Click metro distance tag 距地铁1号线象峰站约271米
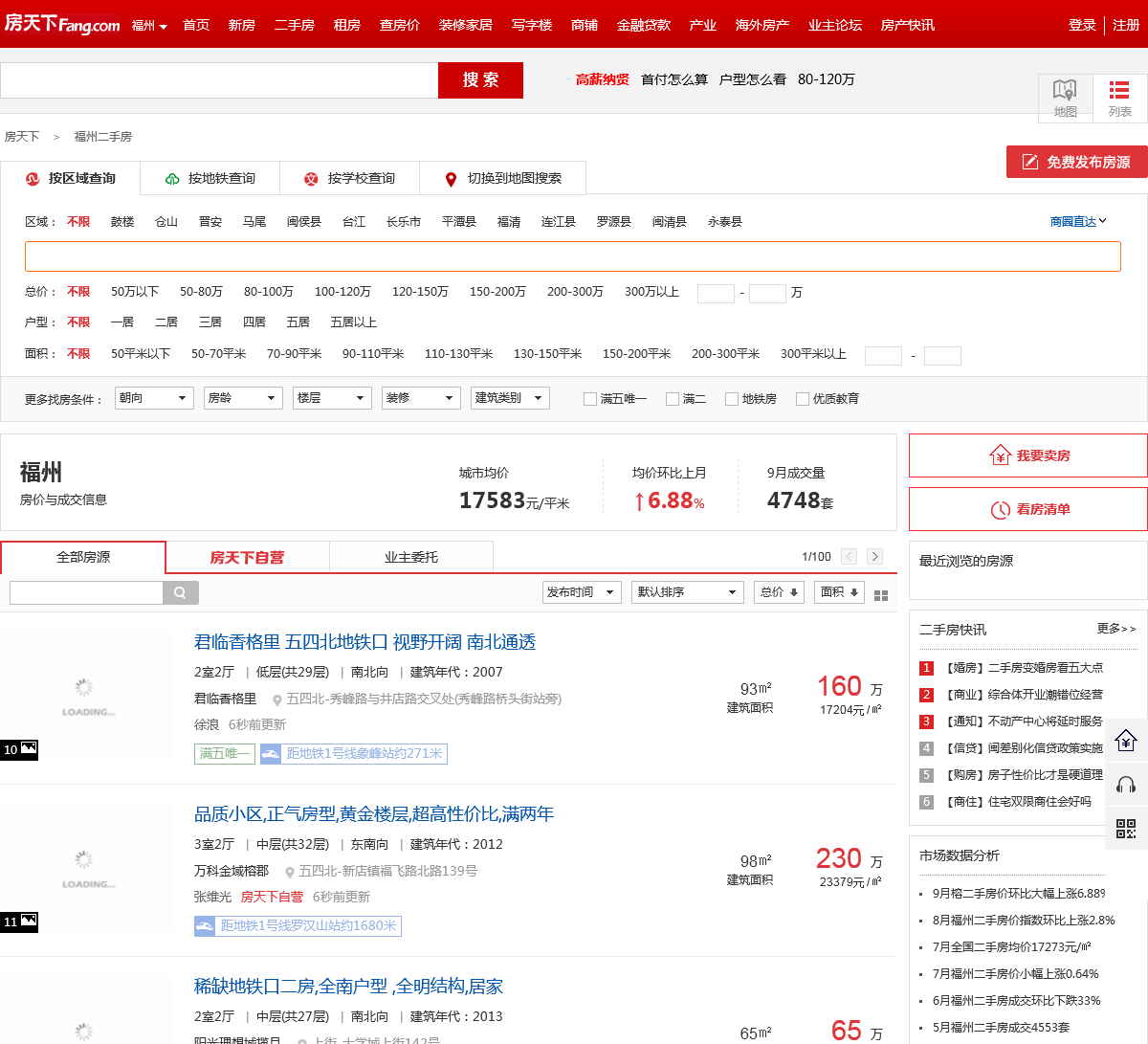 click(x=354, y=754)
